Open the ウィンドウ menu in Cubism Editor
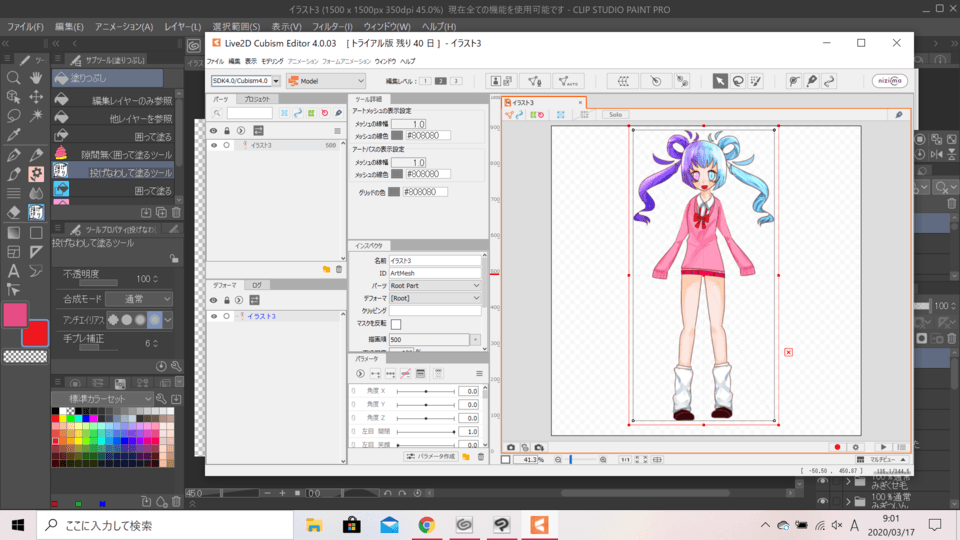 385,61
